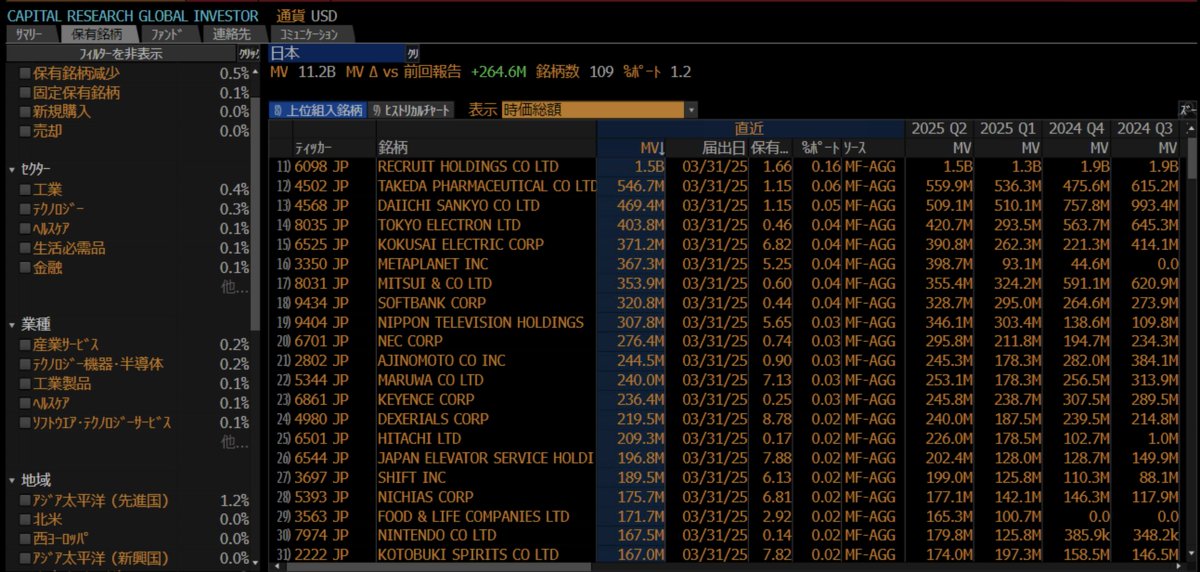Toggle the テクノロジー sector checkbox
Image resolution: width=1200 pixels, height=572 pixels.
point(26,209)
